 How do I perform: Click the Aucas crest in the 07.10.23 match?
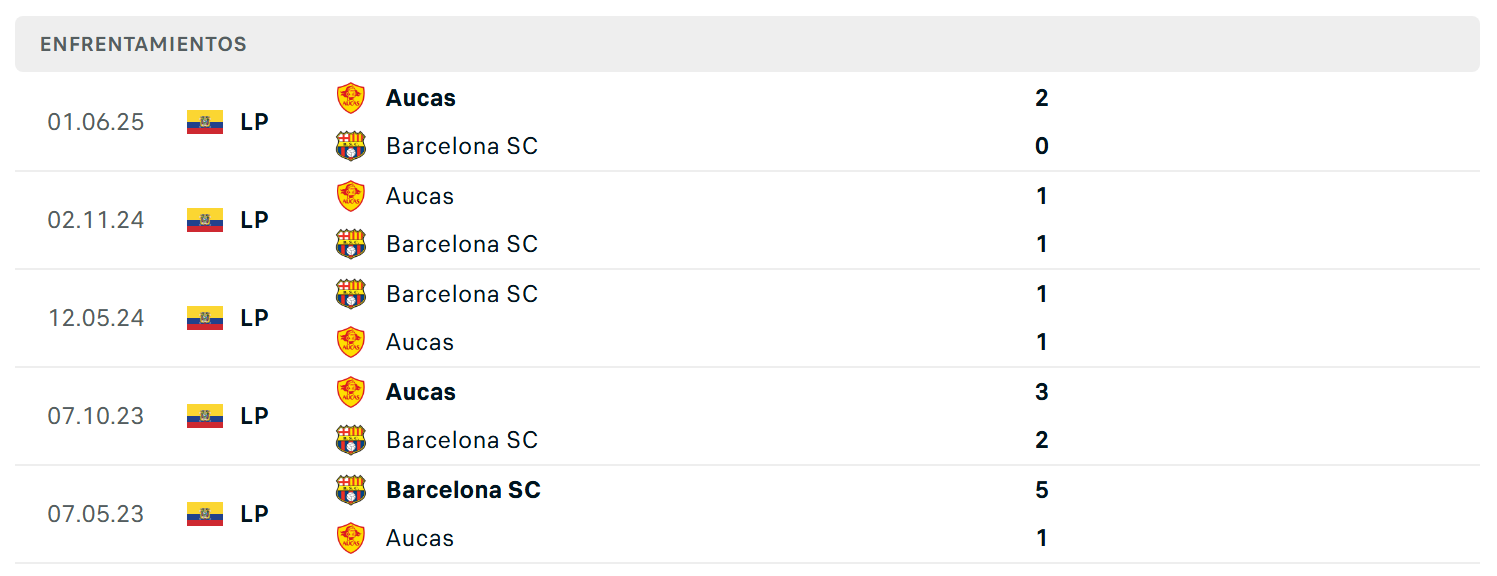click(x=351, y=392)
